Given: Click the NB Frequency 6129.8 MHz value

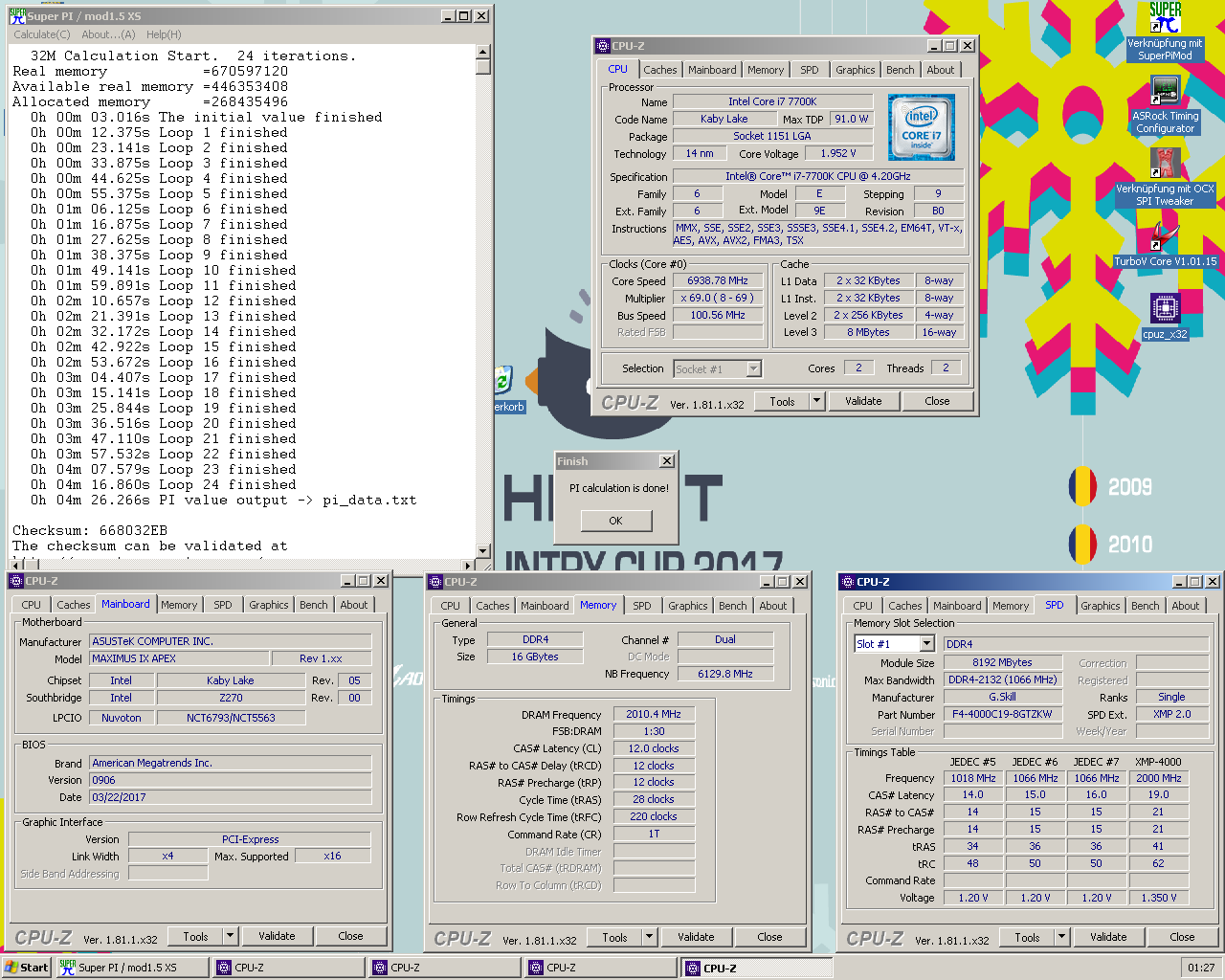Looking at the screenshot, I should [x=725, y=674].
